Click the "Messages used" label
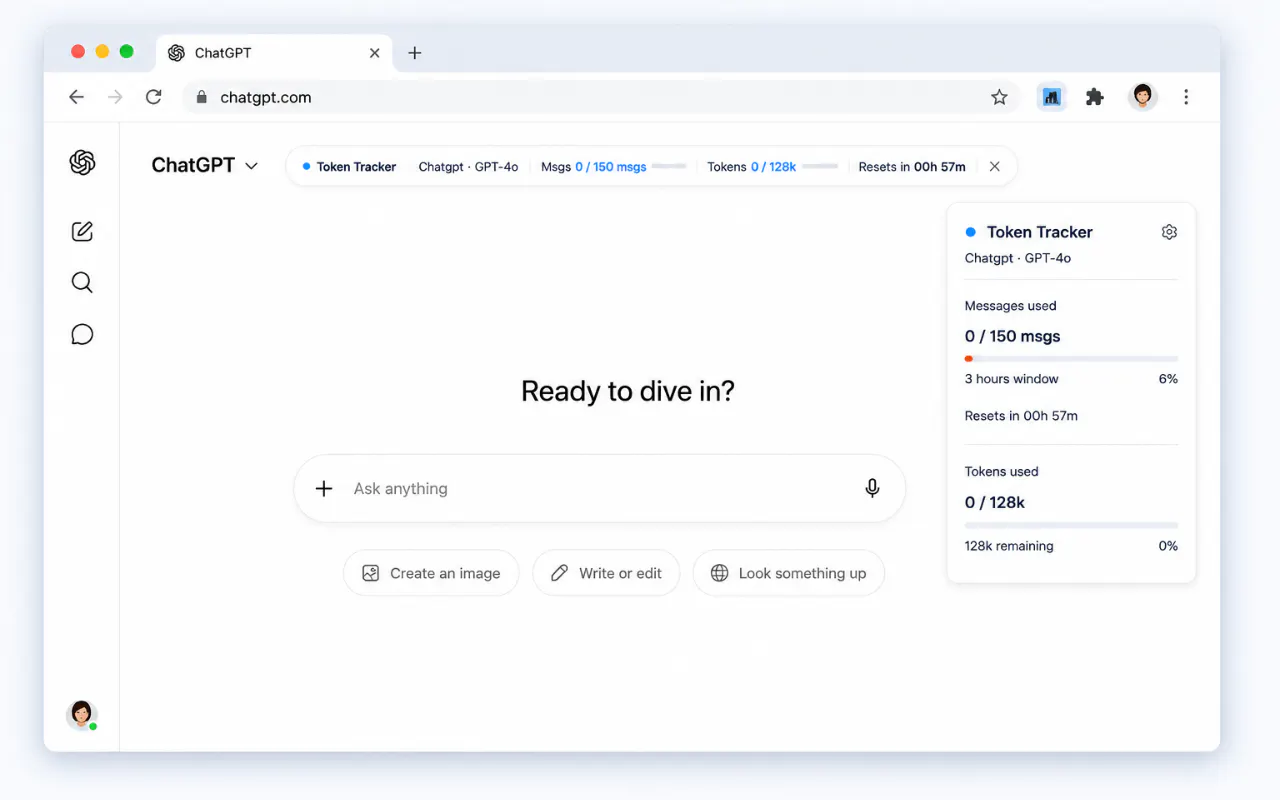Image resolution: width=1280 pixels, height=800 pixels. pos(1010,306)
